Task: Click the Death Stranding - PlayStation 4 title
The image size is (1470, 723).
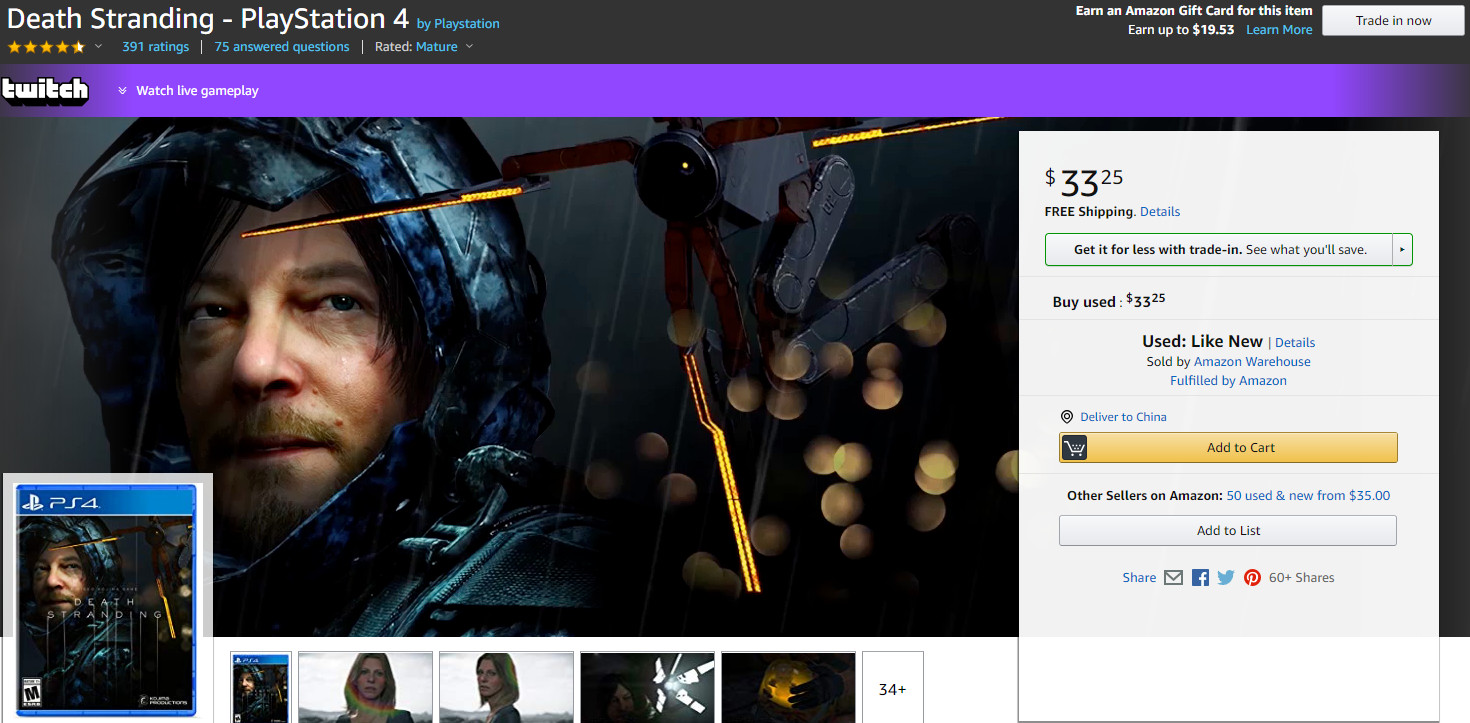Action: [x=208, y=18]
